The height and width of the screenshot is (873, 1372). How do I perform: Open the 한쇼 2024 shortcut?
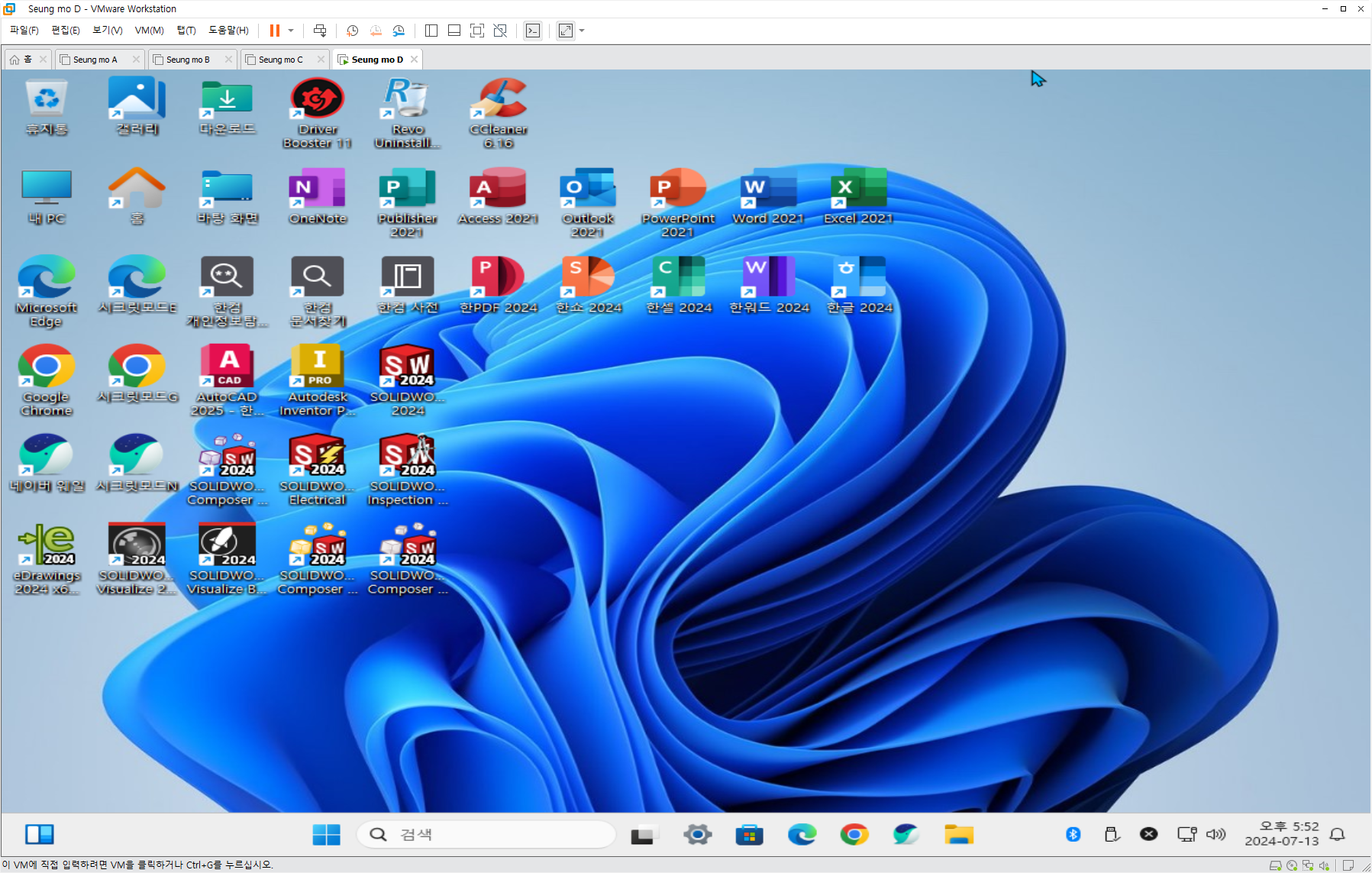589,286
